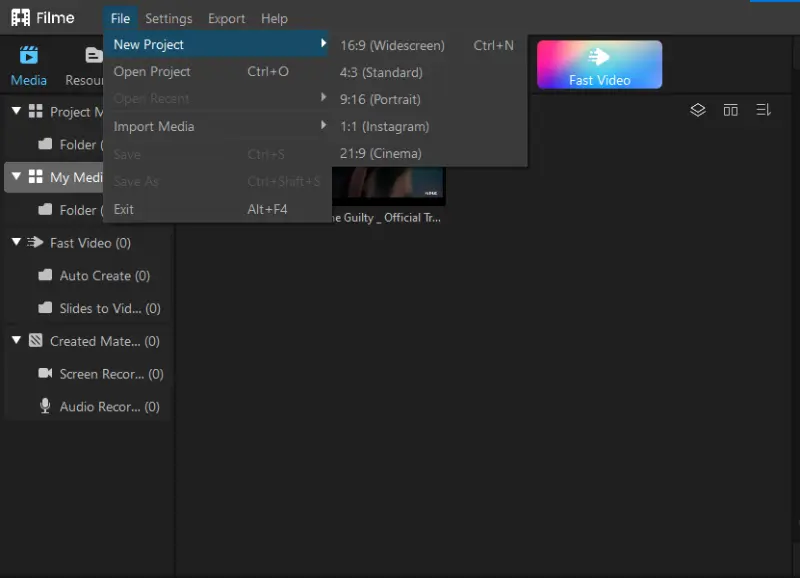
Task: Select the Auto Create (0) folder row
Action: coord(88,275)
